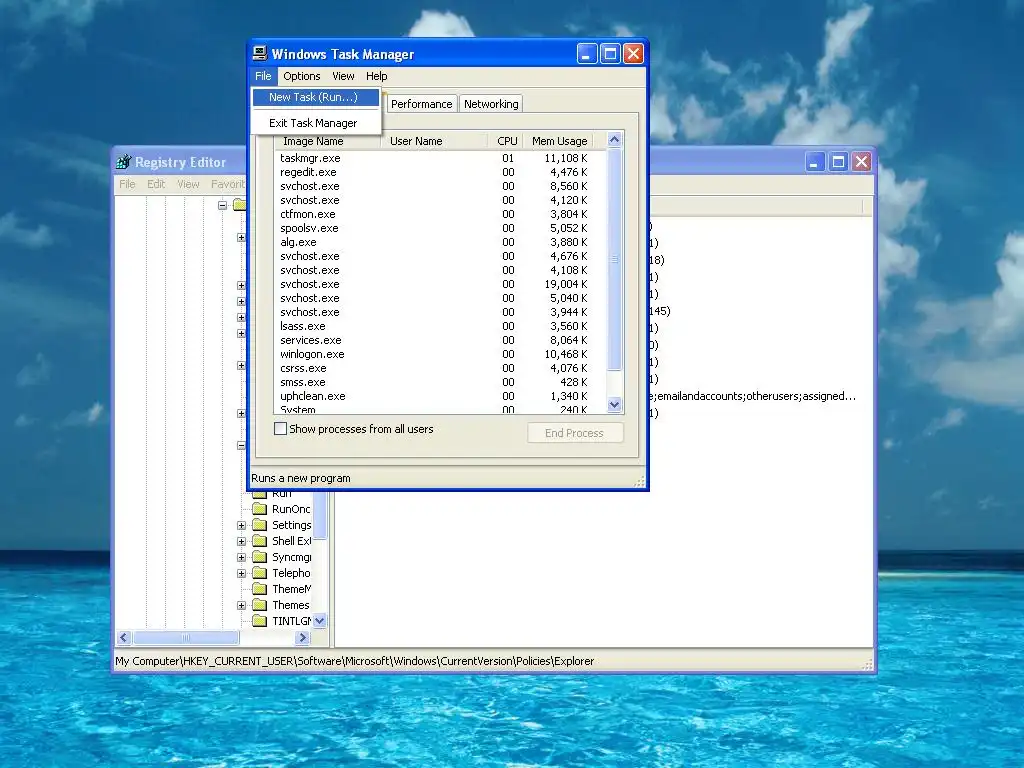Maximize the Windows Task Manager window

(610, 54)
